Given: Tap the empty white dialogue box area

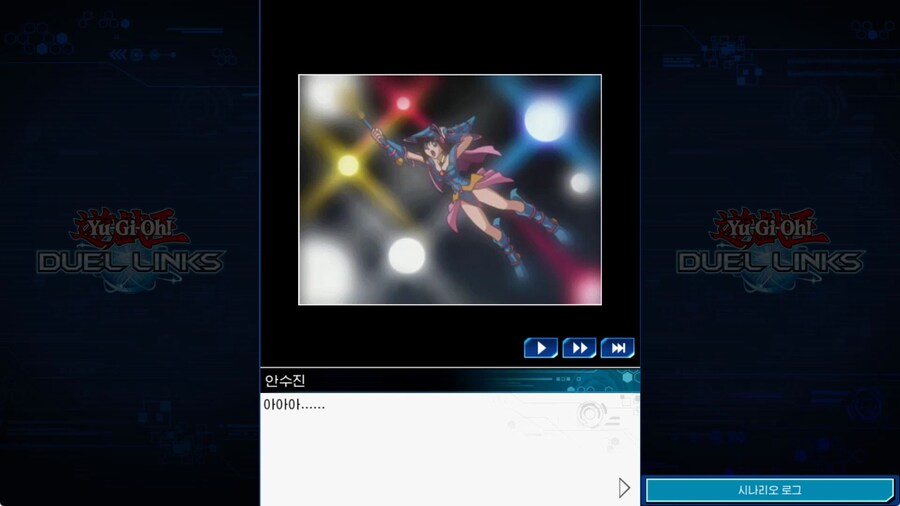Looking at the screenshot, I should [430, 455].
